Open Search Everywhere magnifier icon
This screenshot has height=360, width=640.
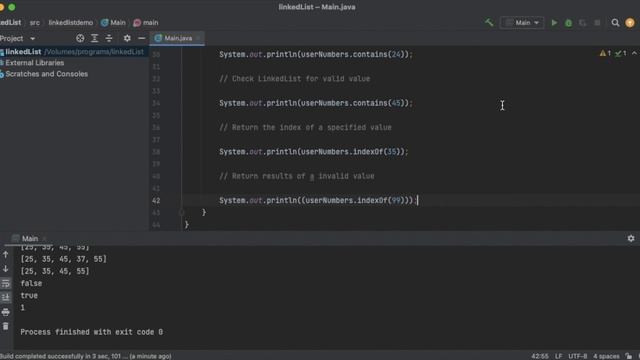pyautogui.click(x=615, y=23)
